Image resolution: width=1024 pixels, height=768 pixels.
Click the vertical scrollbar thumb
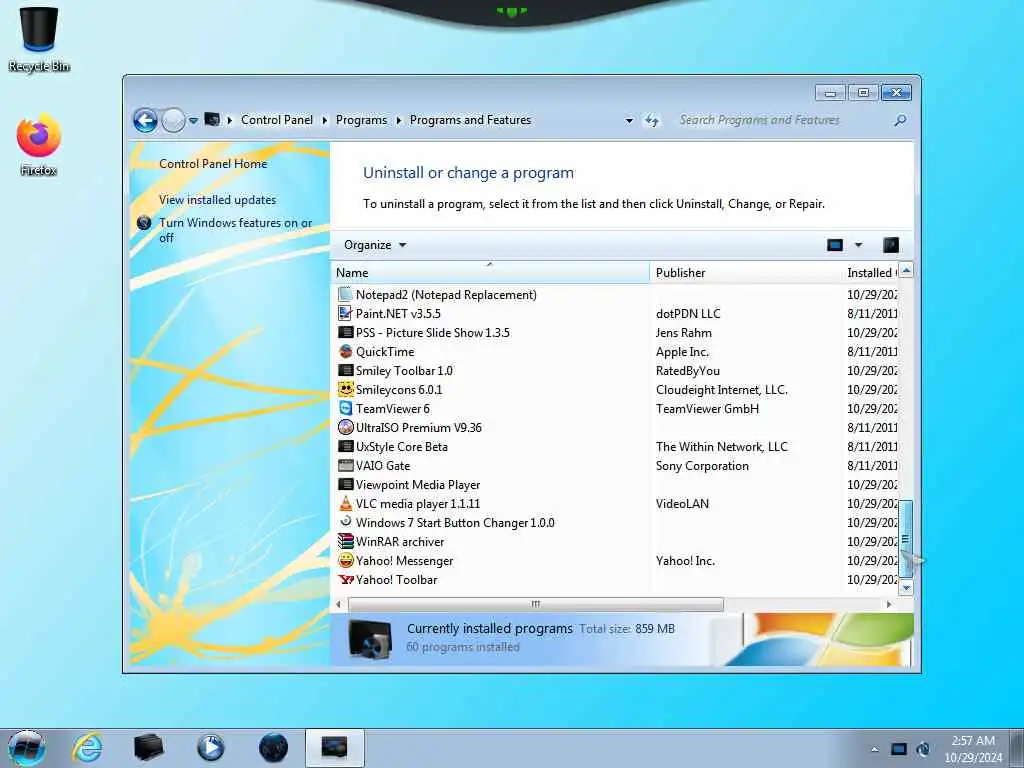[x=906, y=539]
